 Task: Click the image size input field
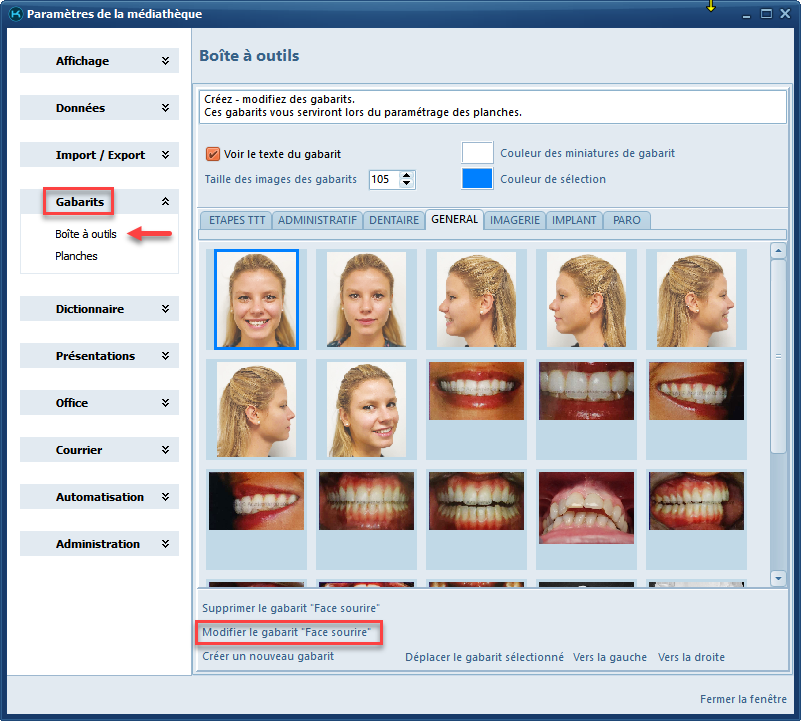pyautogui.click(x=382, y=180)
